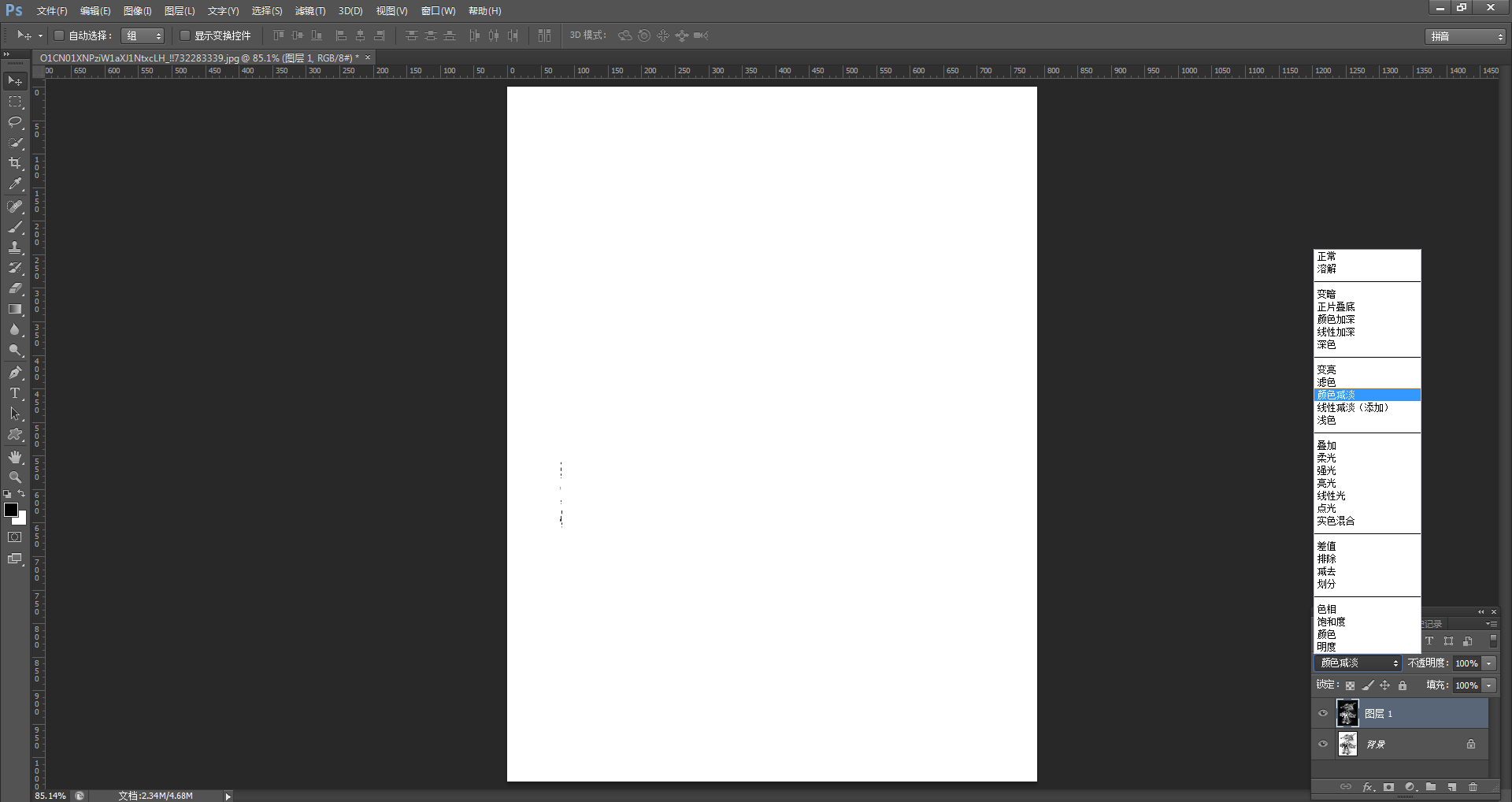Viewport: 1512px width, 802px height.
Task: Create a new layer icon
Action: (x=1452, y=787)
